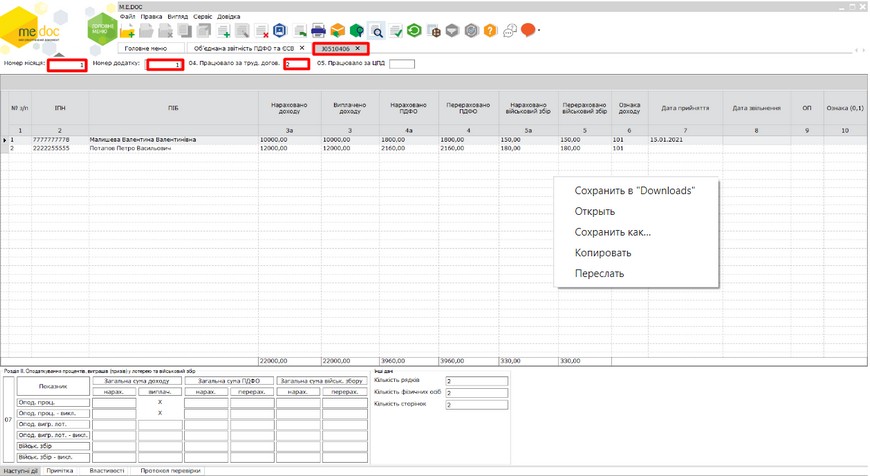Click the delete row red X icon
The height and width of the screenshot is (476, 870).
point(261,31)
